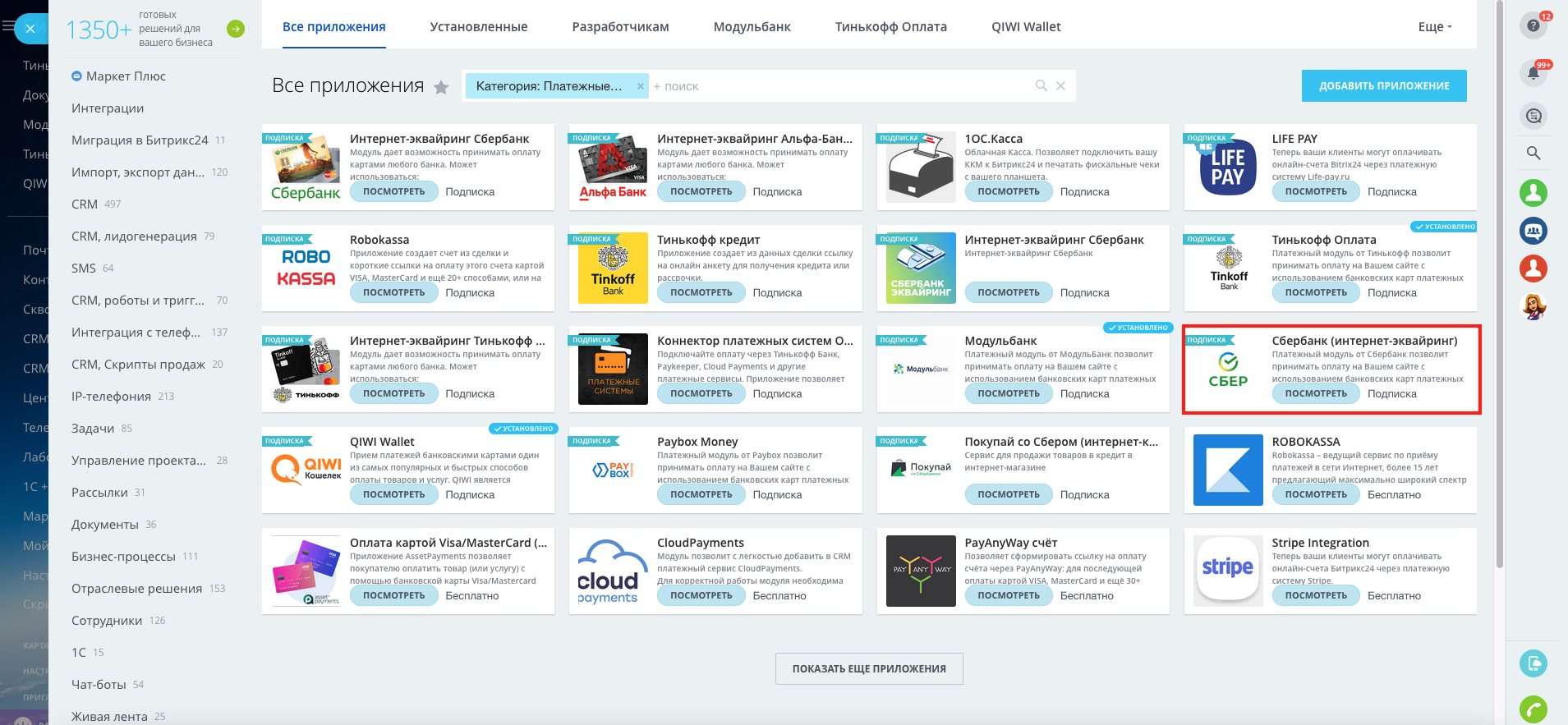Click ПОСМОТРЕТЬ for Тинькофф кредит
This screenshot has width=1568, height=725.
coord(701,293)
